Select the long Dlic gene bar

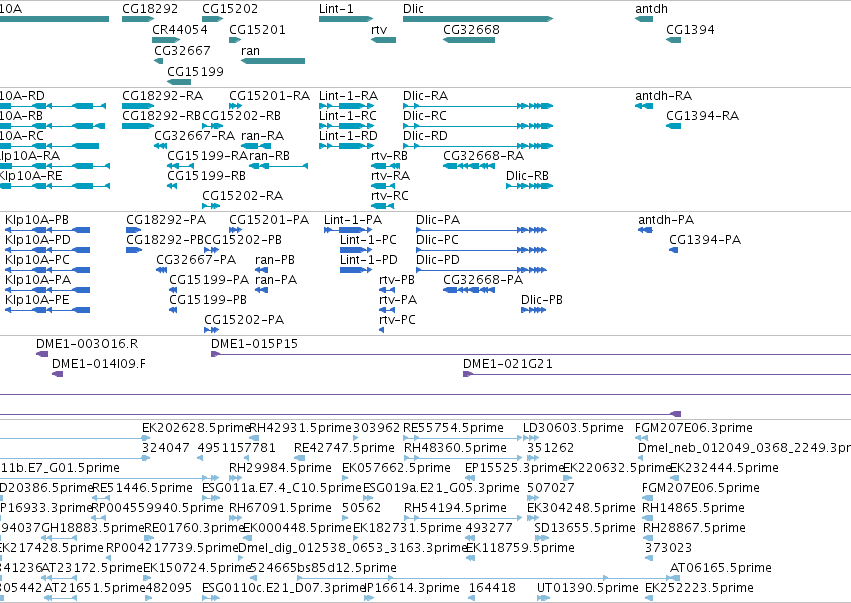(x=478, y=19)
